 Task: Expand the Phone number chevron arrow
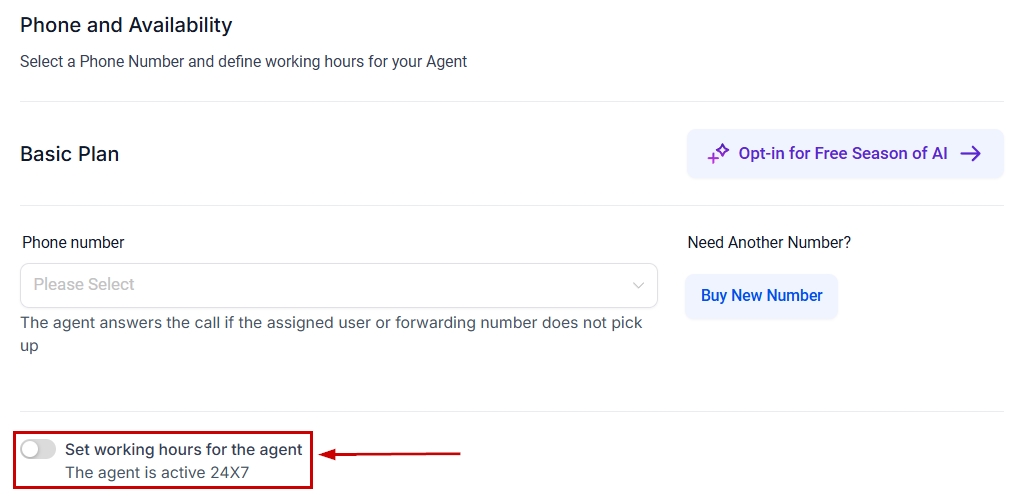click(x=638, y=285)
